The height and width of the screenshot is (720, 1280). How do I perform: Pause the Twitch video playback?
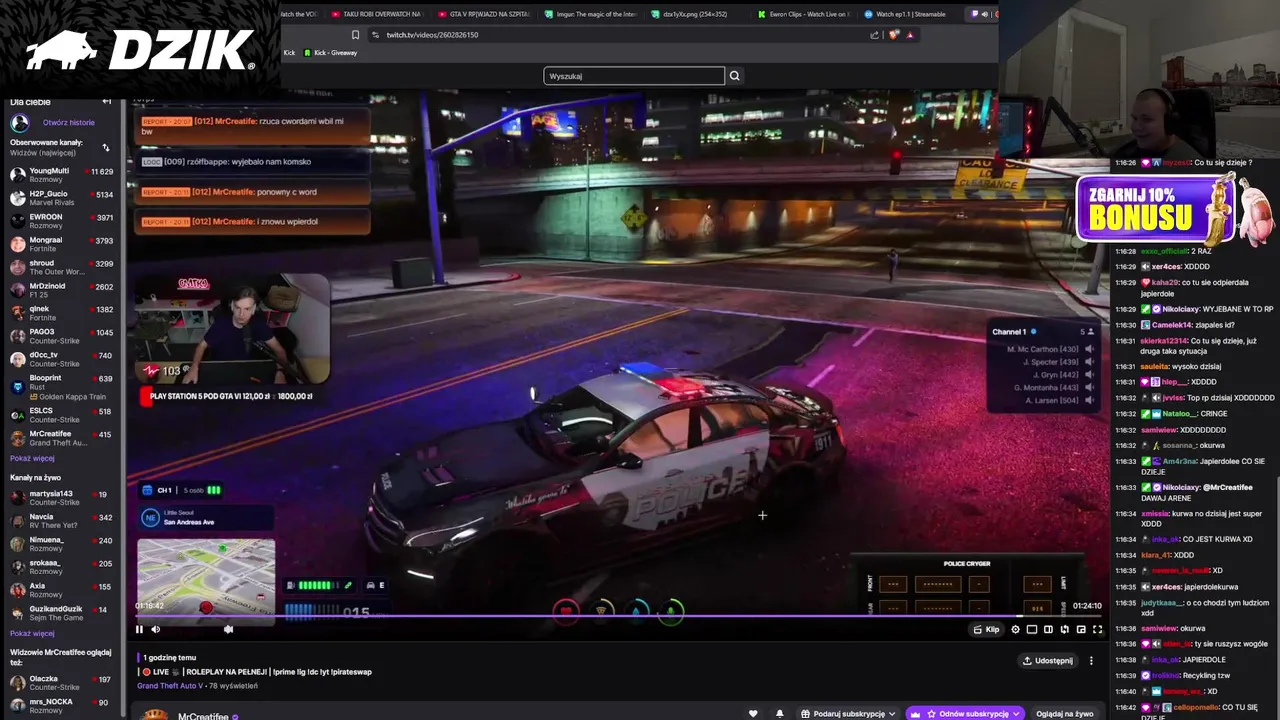[139, 629]
